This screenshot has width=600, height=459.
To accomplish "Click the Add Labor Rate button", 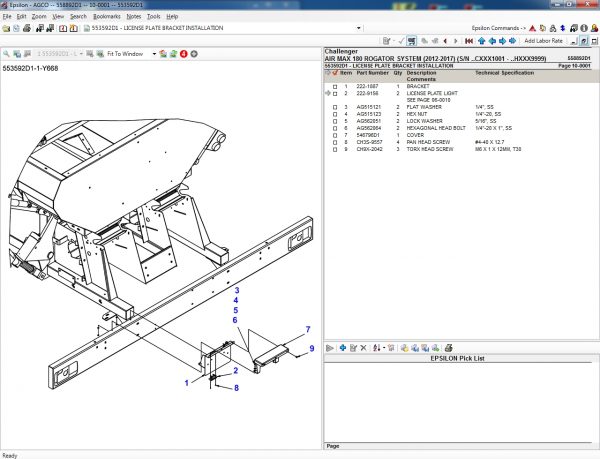I will pos(544,41).
